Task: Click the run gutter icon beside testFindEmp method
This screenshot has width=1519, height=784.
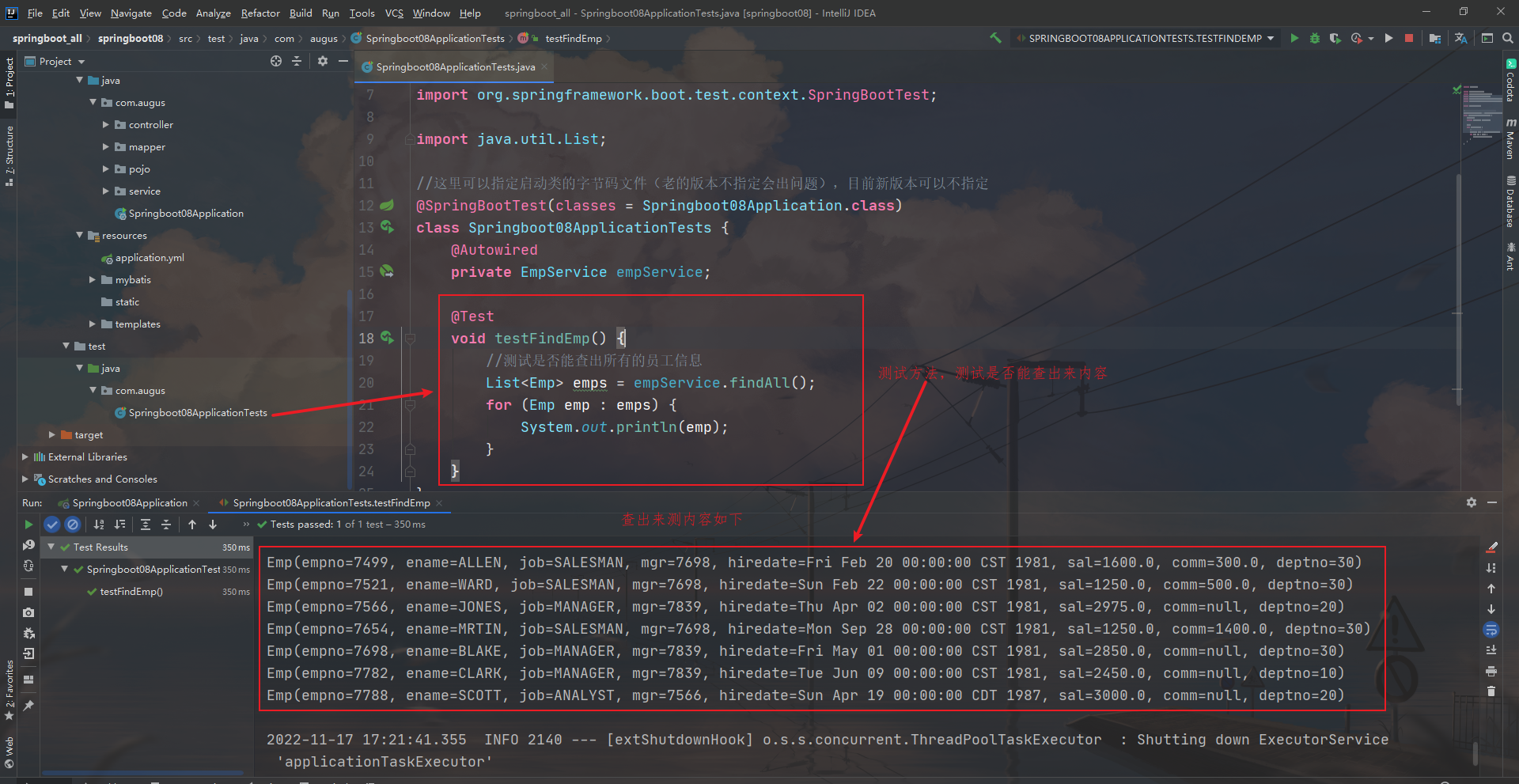Action: point(387,338)
